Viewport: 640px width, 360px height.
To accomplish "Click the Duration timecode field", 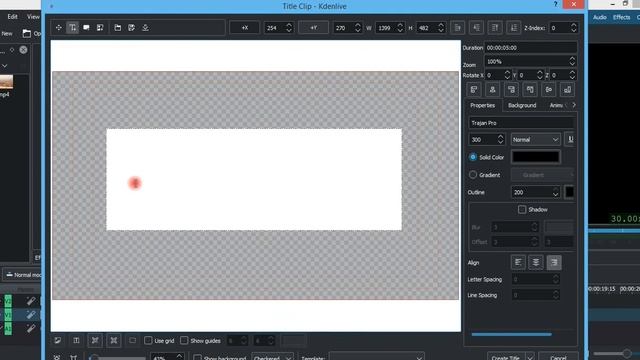I will coord(531,48).
